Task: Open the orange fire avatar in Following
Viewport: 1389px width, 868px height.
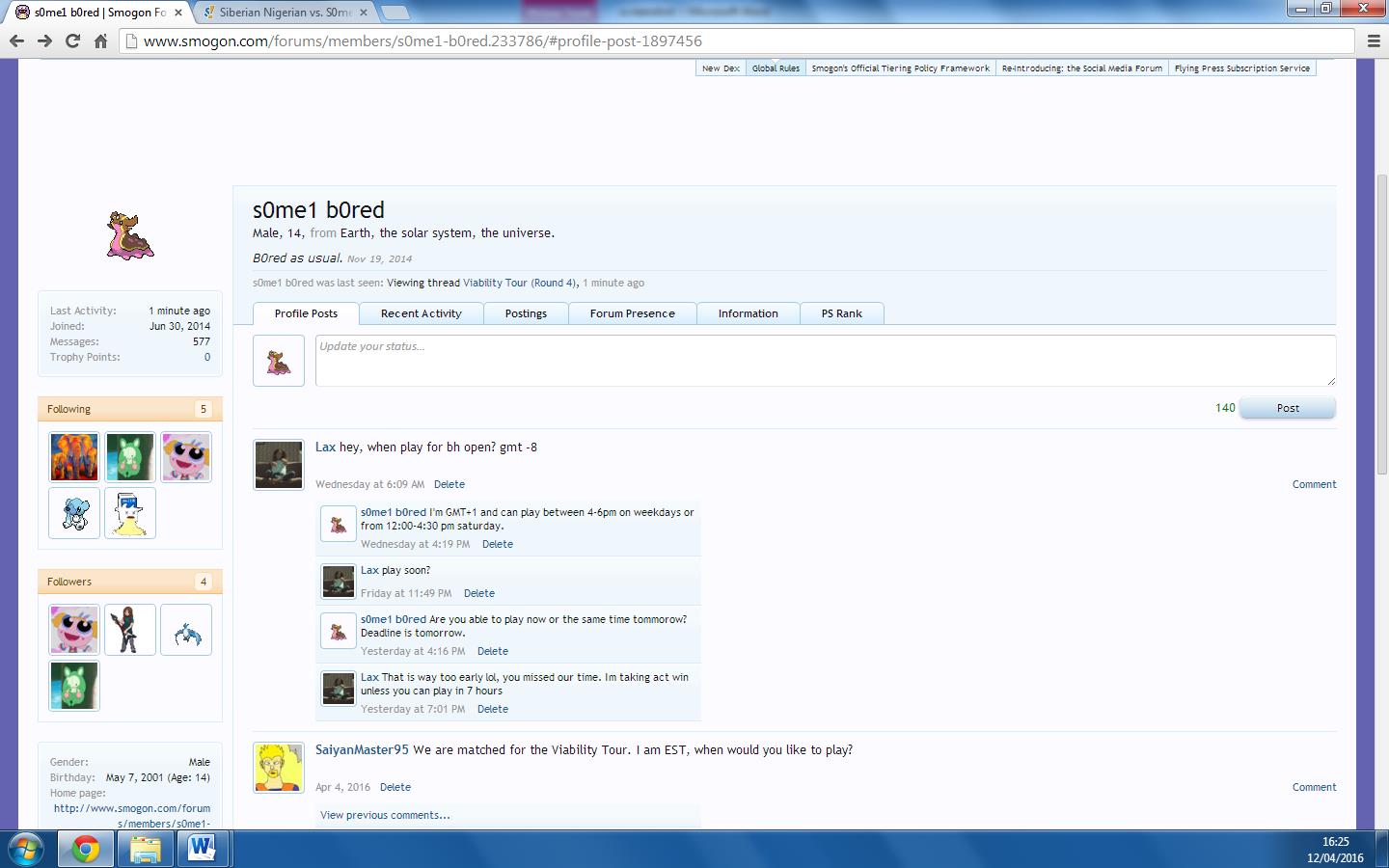Action: pos(74,457)
